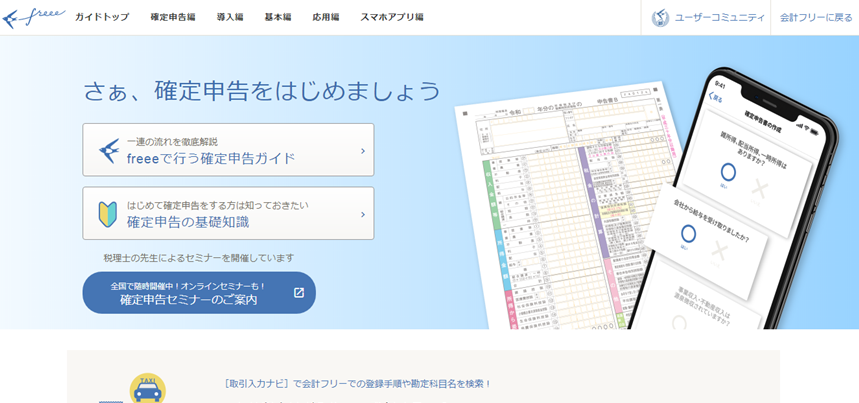Open freeeで行う確定申告ガイド card

228,150
